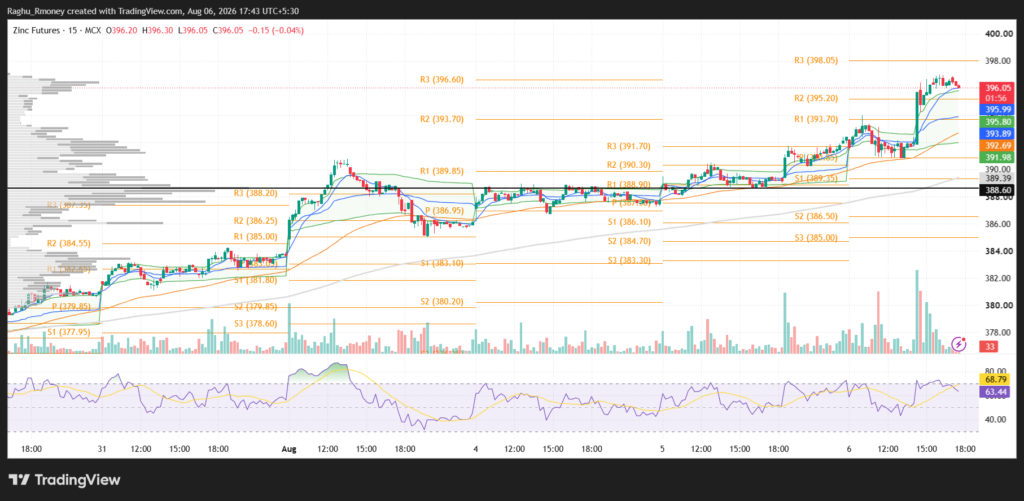Viewport: 1024px width, 501px height.
Task: Click the P (386.95) pivot label
Action: pyautogui.click(x=445, y=210)
